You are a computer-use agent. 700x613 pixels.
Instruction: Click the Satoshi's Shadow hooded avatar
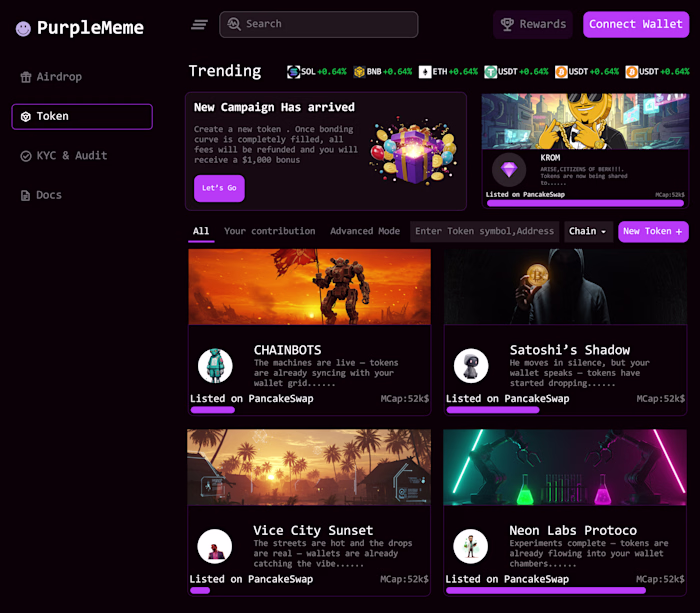click(x=471, y=366)
